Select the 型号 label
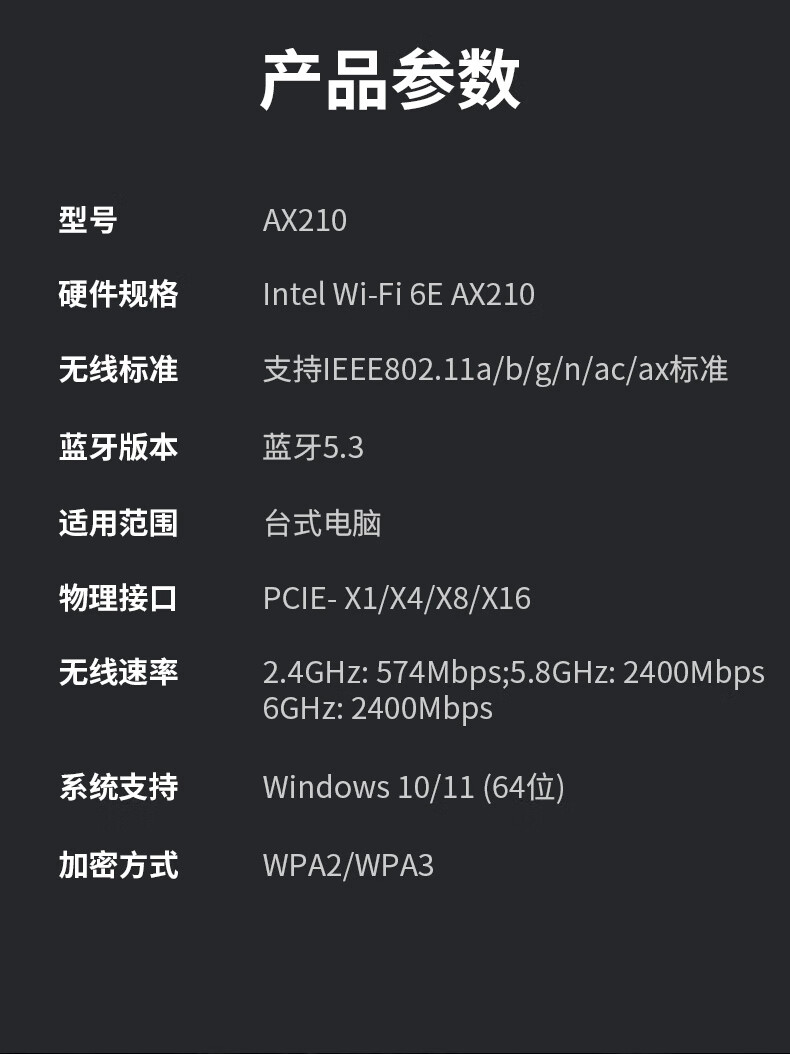 88,219
